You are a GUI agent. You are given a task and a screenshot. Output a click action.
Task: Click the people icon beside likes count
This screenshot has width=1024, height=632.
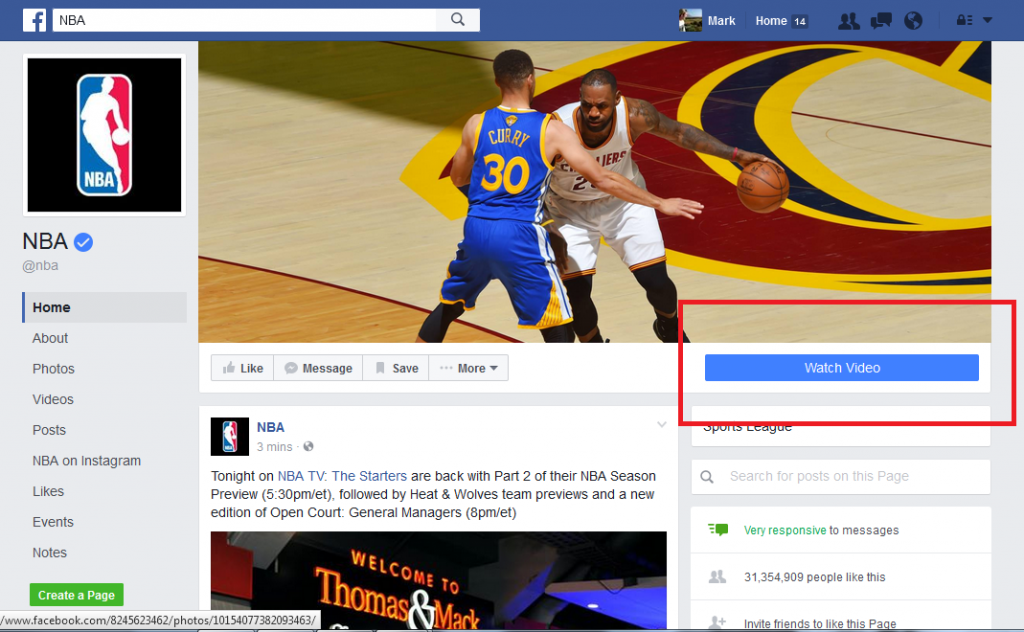[x=717, y=577]
